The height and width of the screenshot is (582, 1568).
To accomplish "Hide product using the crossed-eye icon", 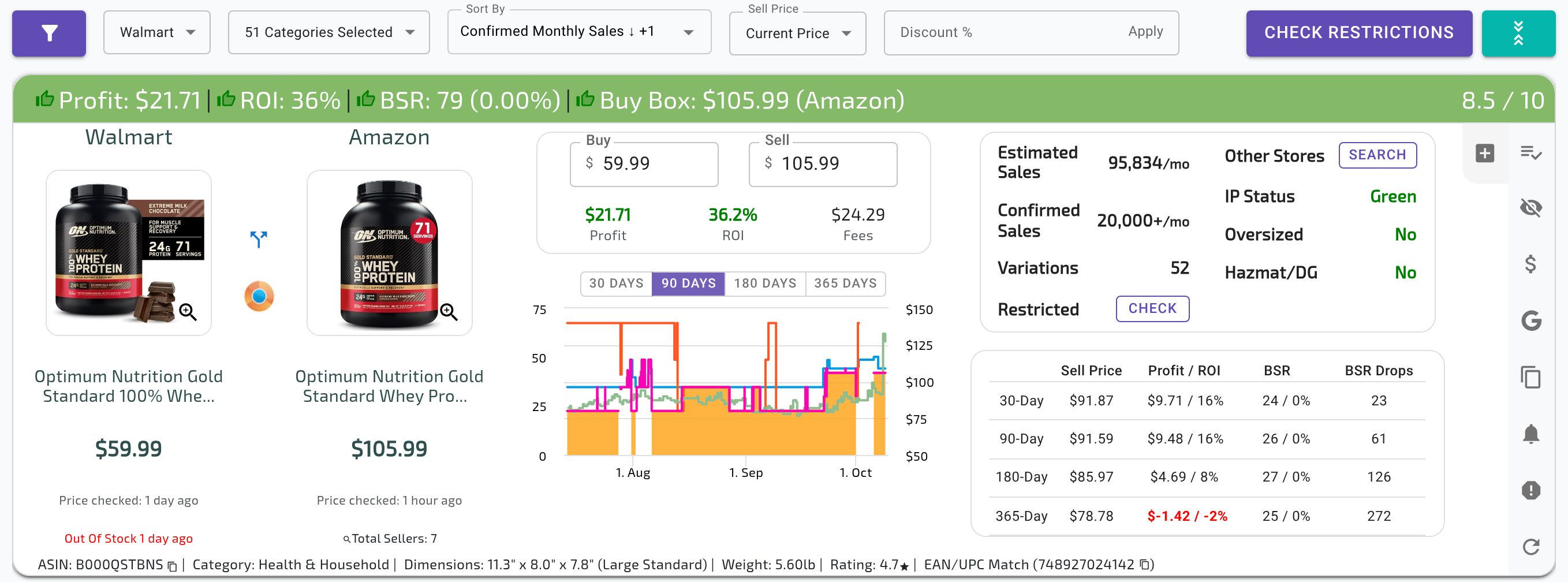I will [1531, 208].
